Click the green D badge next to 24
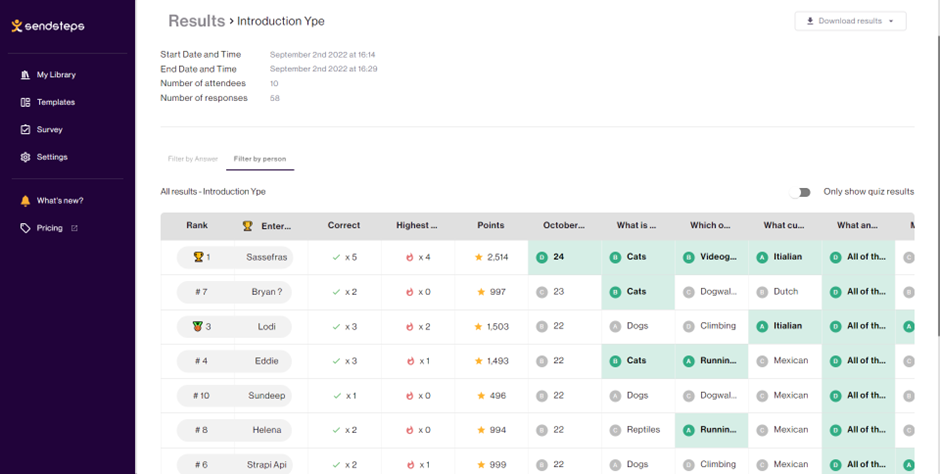Viewport: 940px width, 474px height. coord(542,257)
